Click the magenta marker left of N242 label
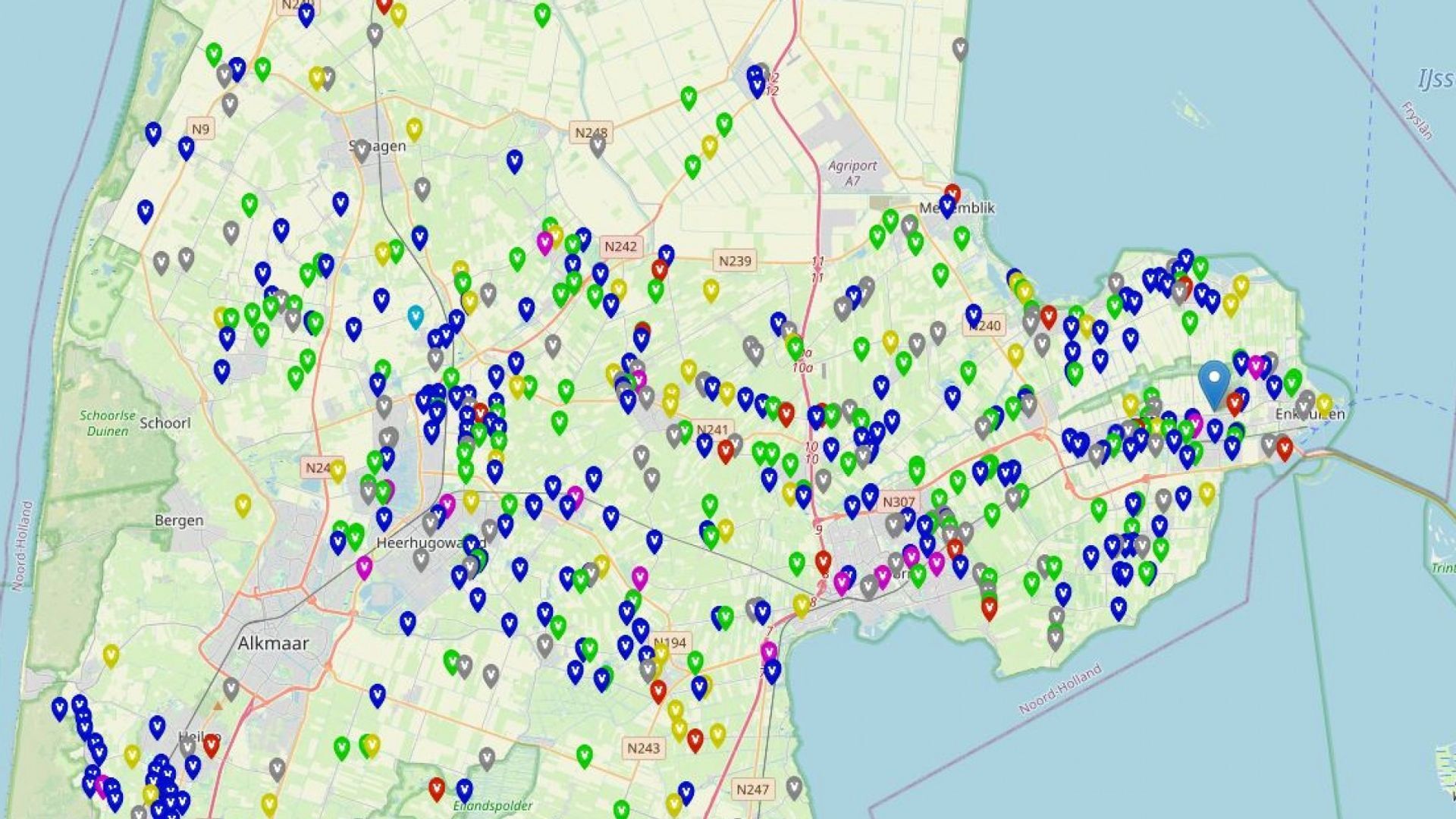This screenshot has height=819, width=1456. click(x=544, y=243)
